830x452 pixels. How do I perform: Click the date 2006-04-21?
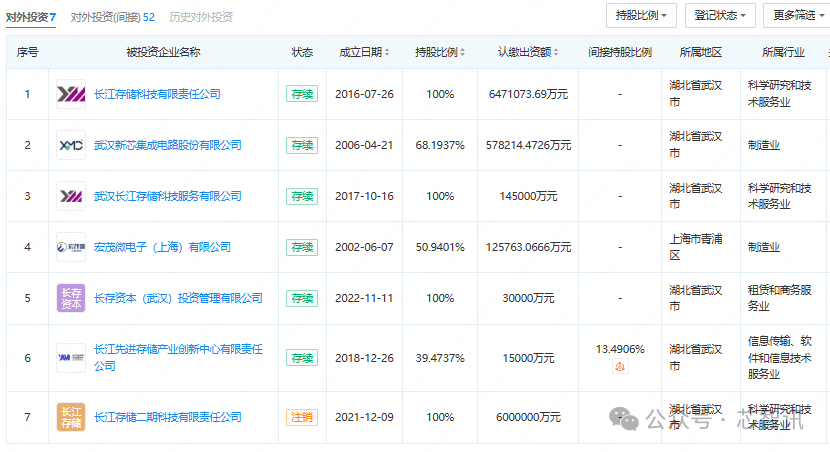point(364,145)
